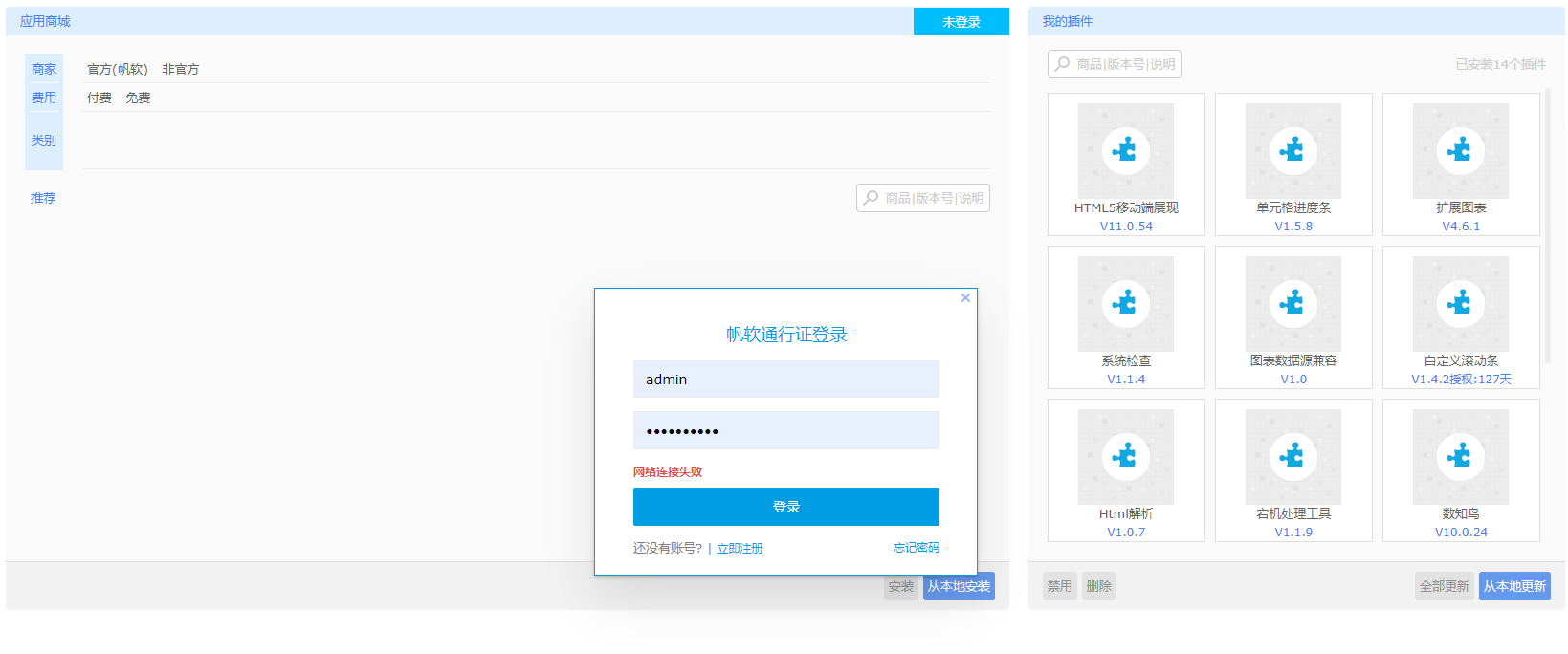Click the Html解析 plugin puzzle icon
This screenshot has height=654, width=1568.
point(1126,456)
